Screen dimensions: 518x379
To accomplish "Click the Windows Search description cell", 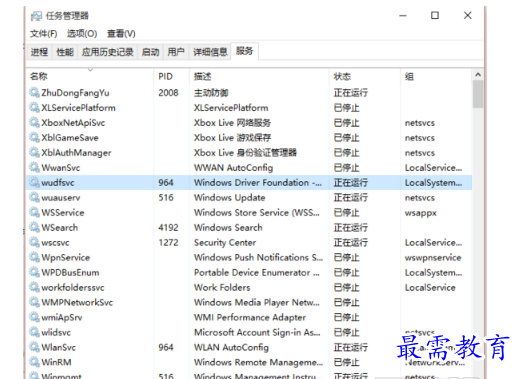I will click(x=228, y=228).
